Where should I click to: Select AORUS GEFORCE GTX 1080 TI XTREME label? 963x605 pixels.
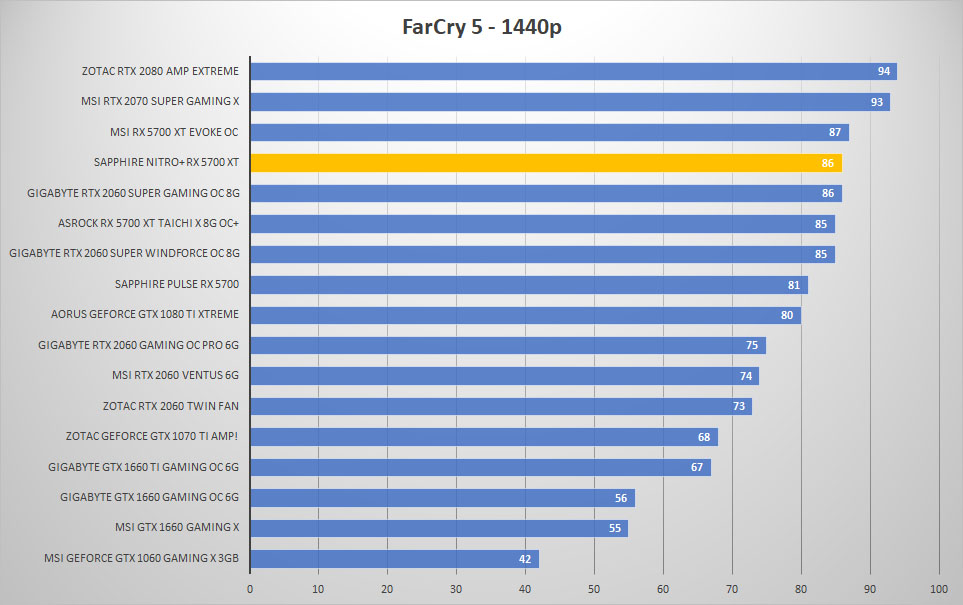(x=145, y=314)
